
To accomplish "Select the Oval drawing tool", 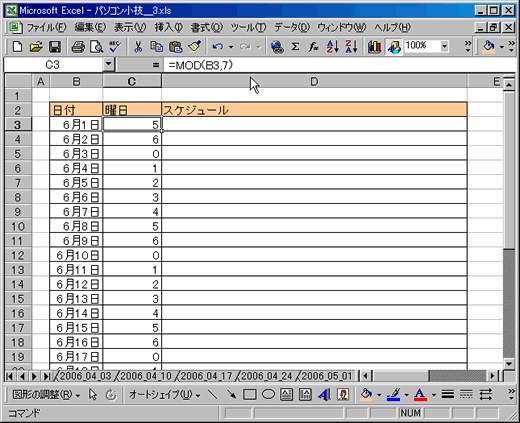I will pos(268,395).
